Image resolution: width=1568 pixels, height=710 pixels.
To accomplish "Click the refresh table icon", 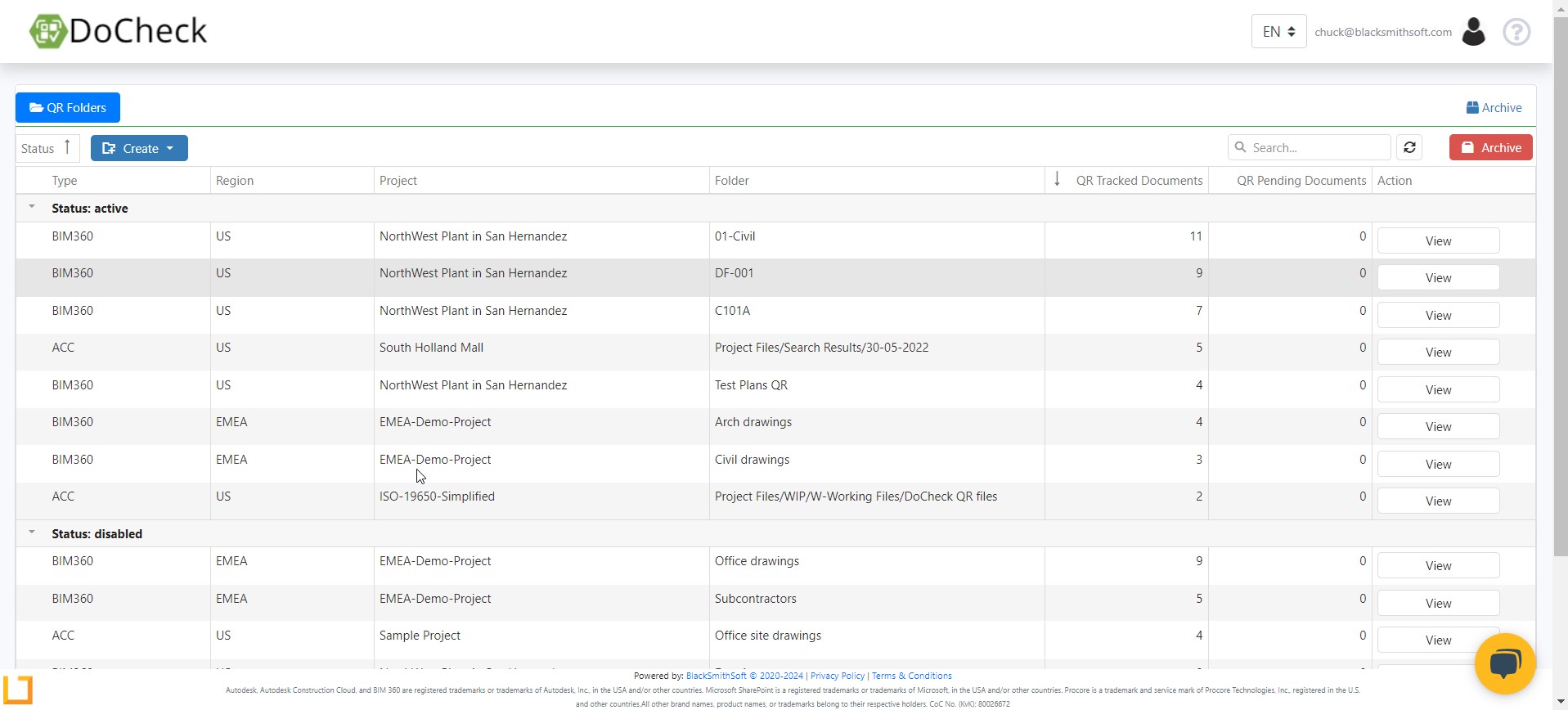I will pos(1409,147).
